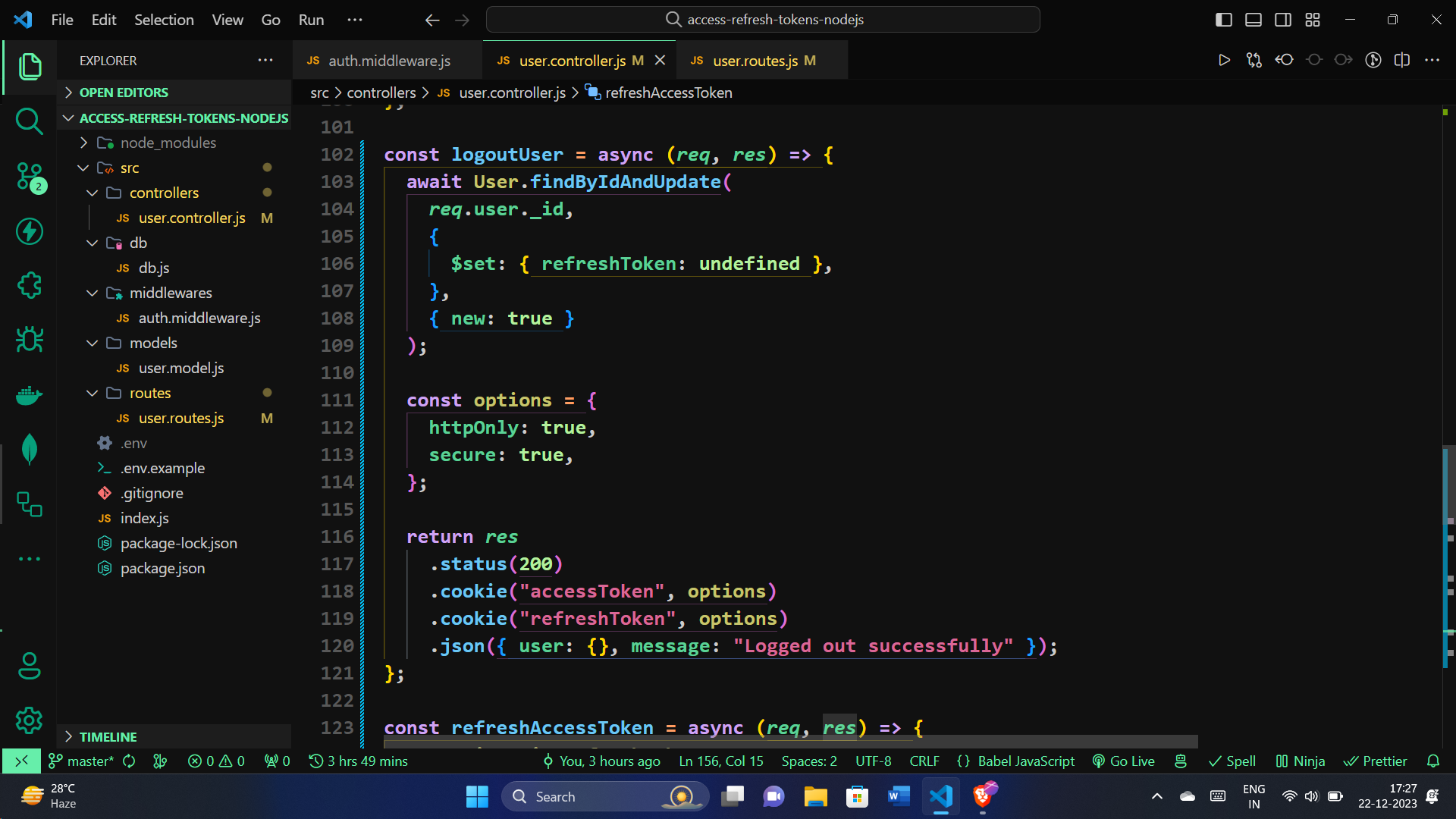Screen dimensions: 1456x819
Task: Open the Selection menu
Action: 164,20
